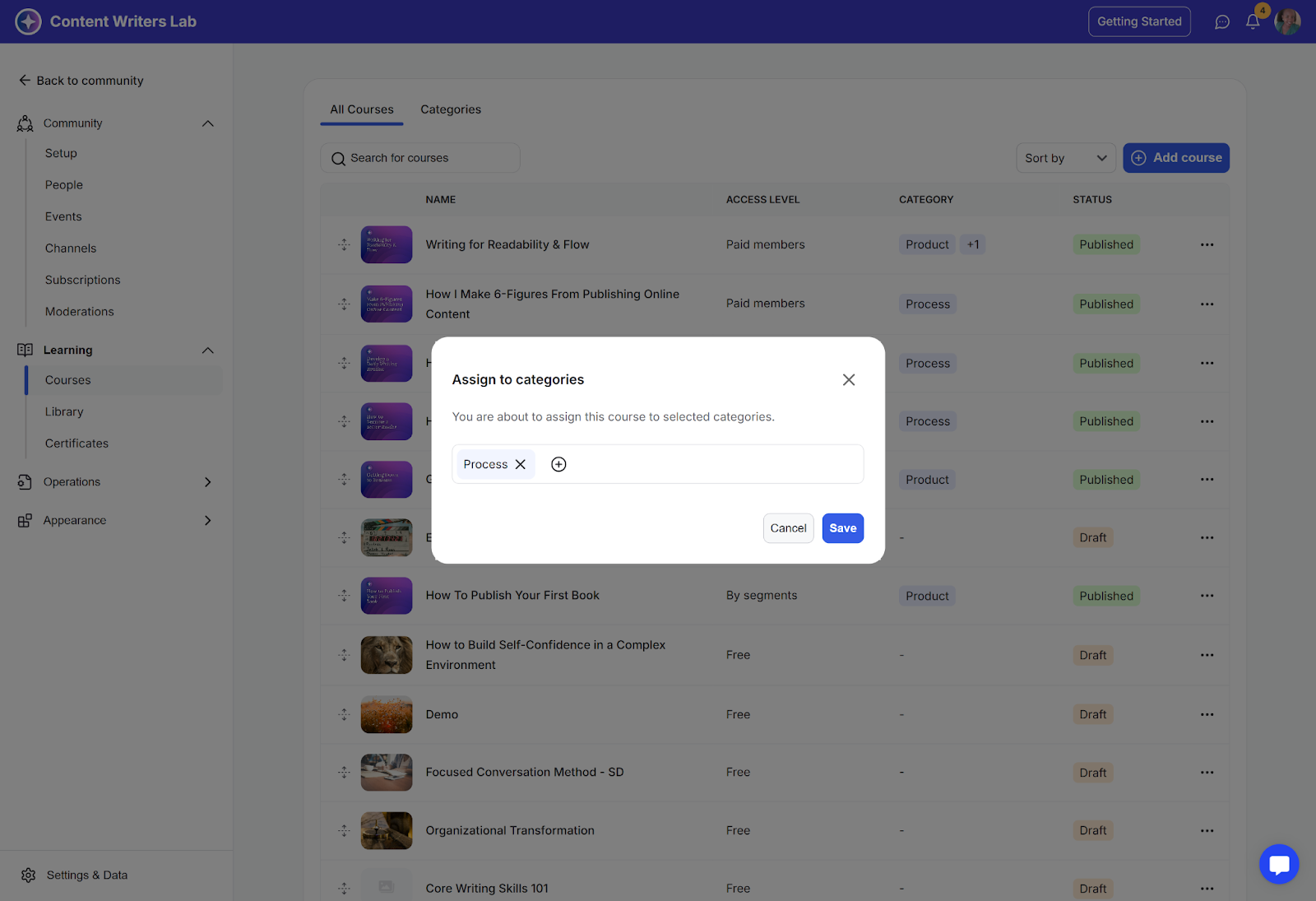The height and width of the screenshot is (901, 1316).
Task: Open the lion thumbnail course image
Action: (x=387, y=655)
